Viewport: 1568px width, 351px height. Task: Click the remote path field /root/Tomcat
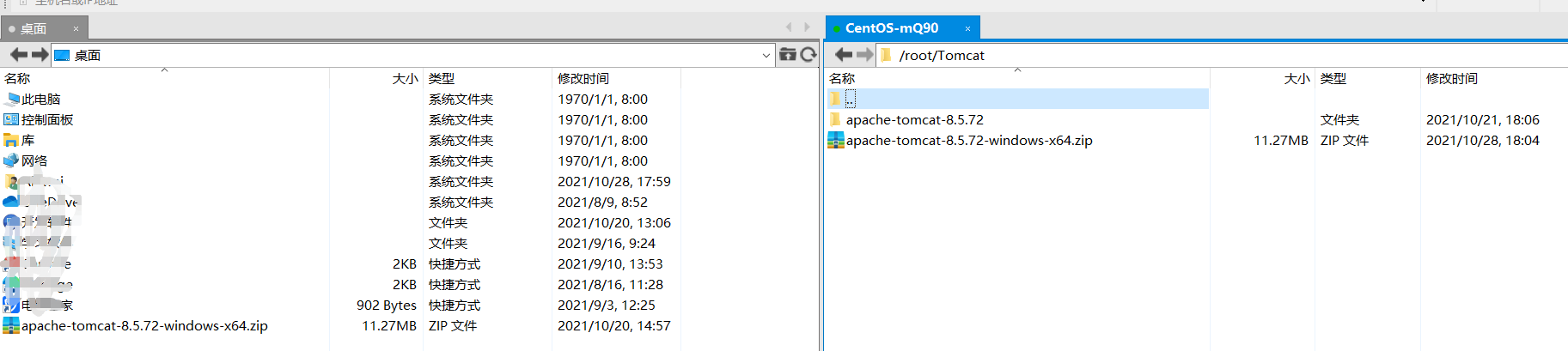pos(1220,55)
